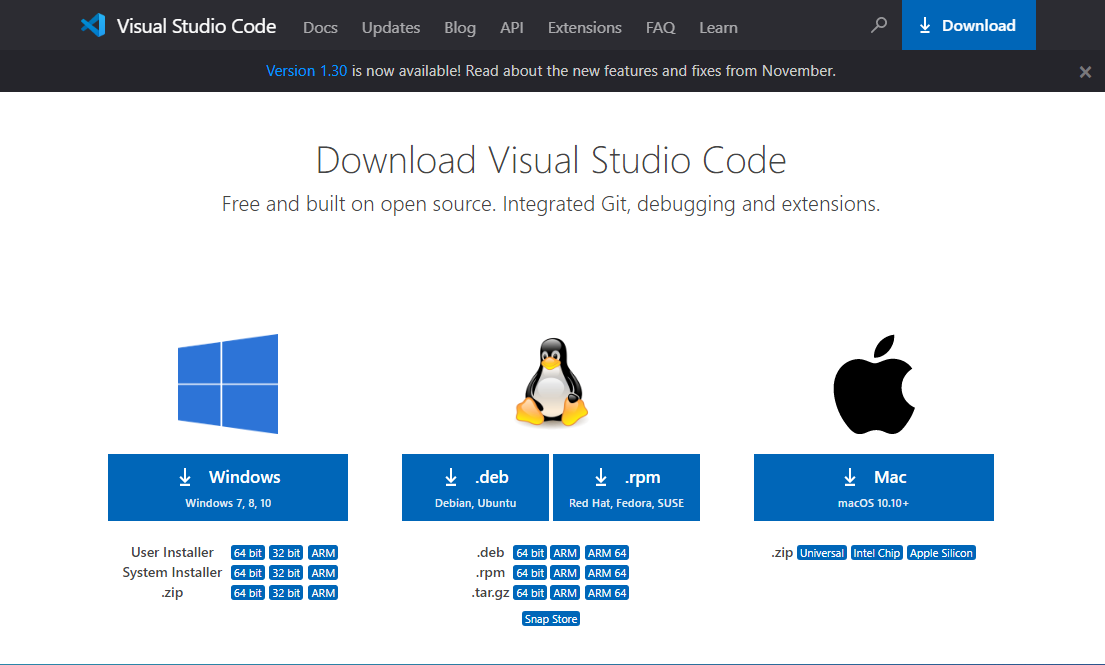Open the Docs menu item
This screenshot has height=665, width=1105.
click(x=320, y=27)
